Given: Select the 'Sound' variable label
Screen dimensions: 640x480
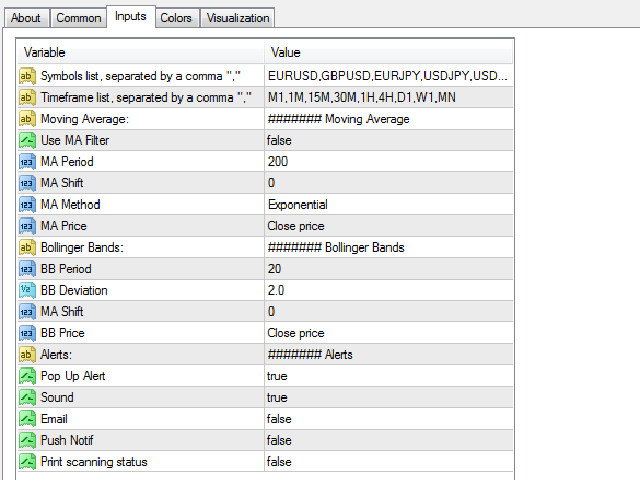Looking at the screenshot, I should coord(57,397).
